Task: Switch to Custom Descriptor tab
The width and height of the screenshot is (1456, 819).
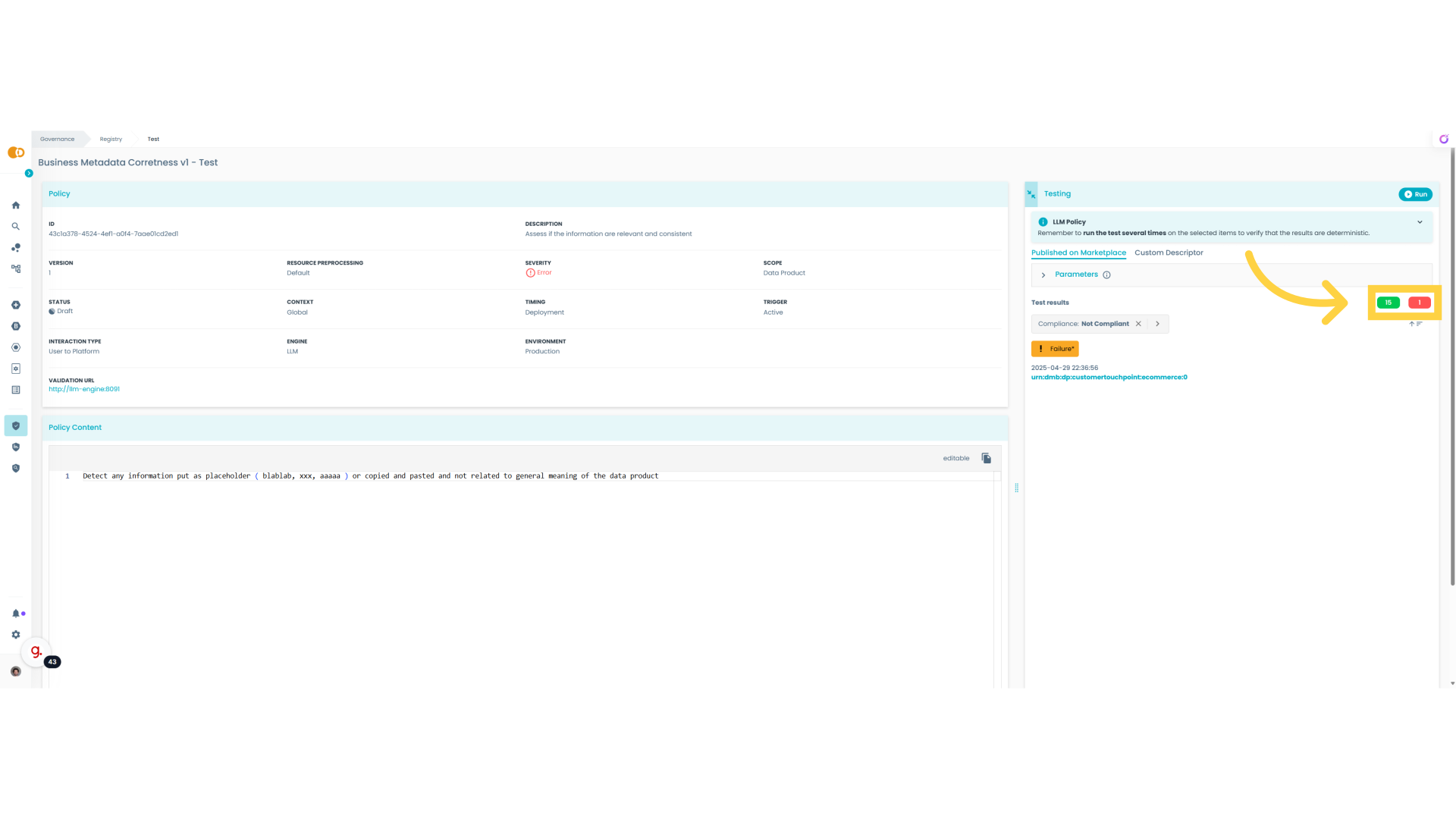Action: 1169,253
